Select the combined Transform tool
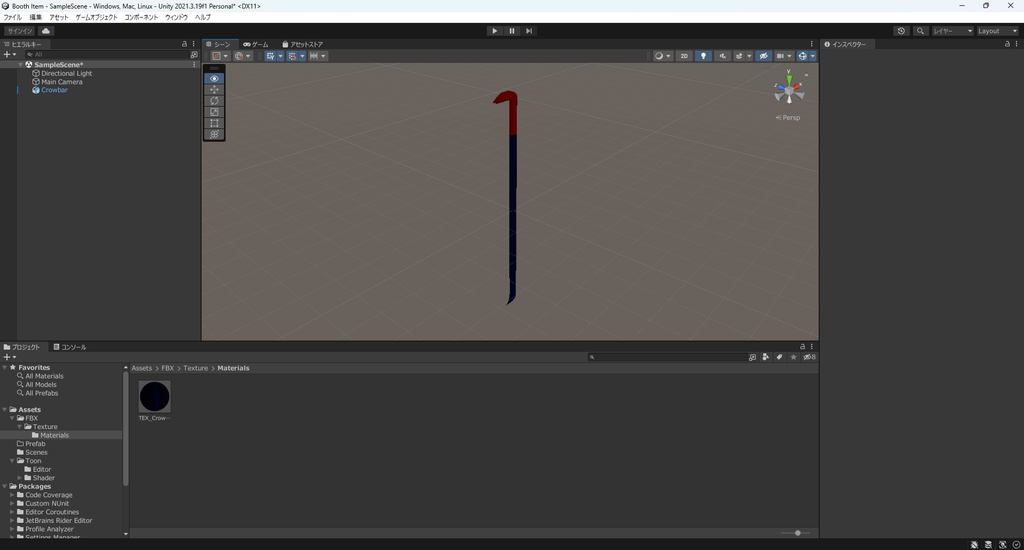This screenshot has height=550, width=1024. (x=214, y=134)
